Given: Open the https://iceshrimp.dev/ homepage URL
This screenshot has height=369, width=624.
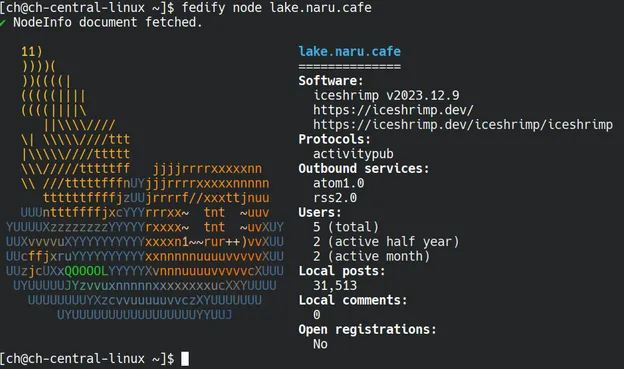Looking at the screenshot, I should click(x=393, y=110).
